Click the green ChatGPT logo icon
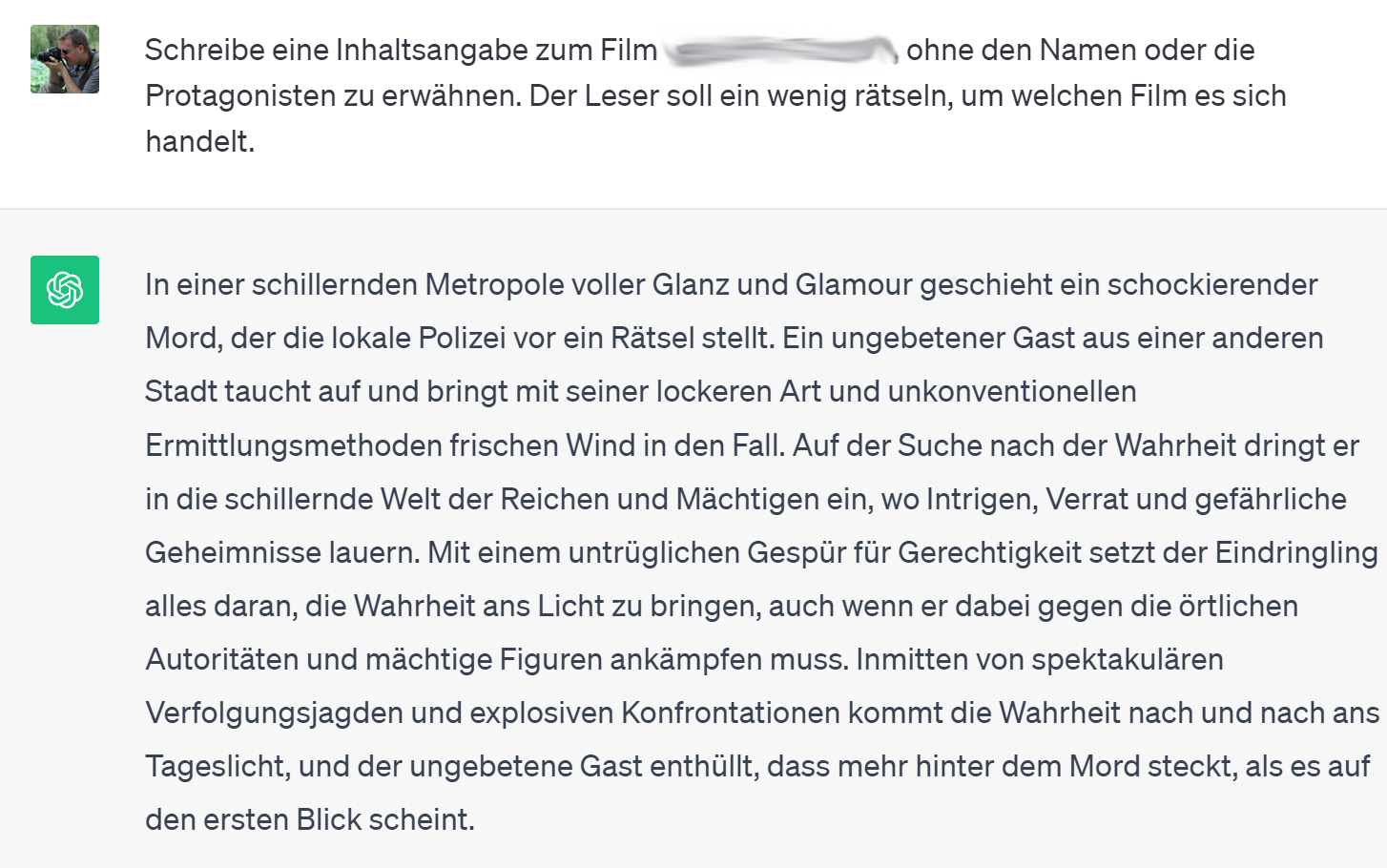The width and height of the screenshot is (1387, 868). [65, 290]
